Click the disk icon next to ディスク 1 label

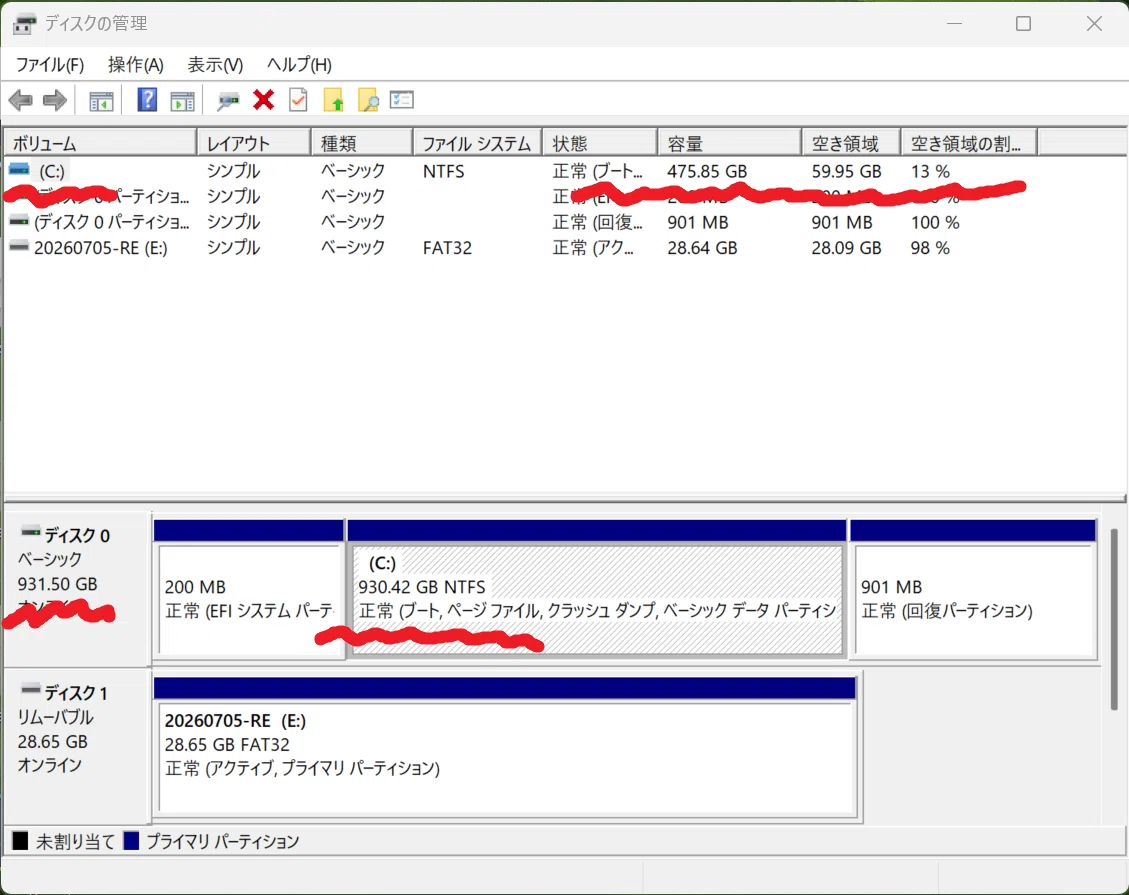[x=30, y=690]
